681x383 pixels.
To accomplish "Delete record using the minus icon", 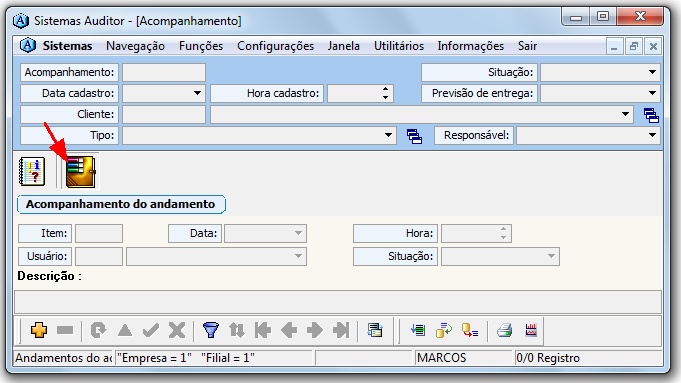I will click(x=65, y=330).
